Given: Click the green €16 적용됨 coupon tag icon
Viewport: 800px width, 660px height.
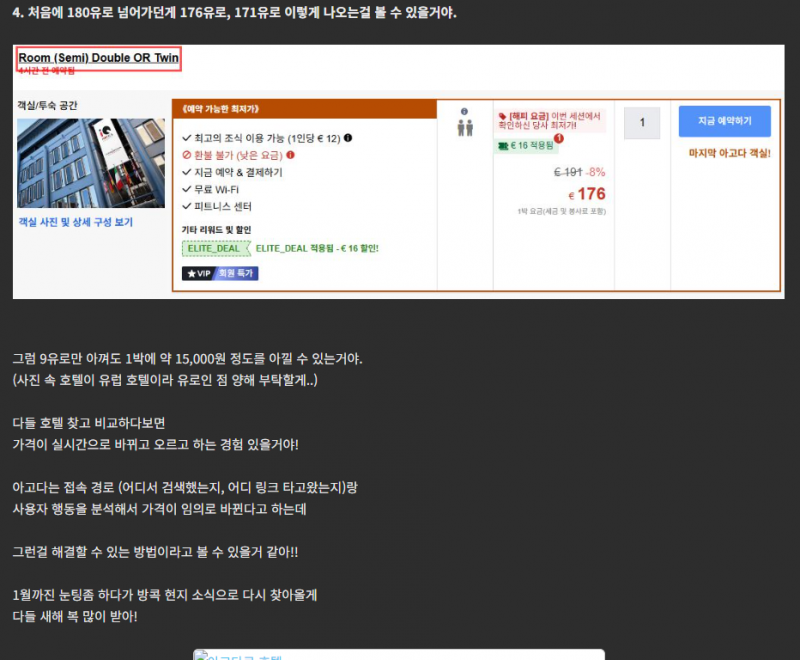Looking at the screenshot, I should coord(503,146).
